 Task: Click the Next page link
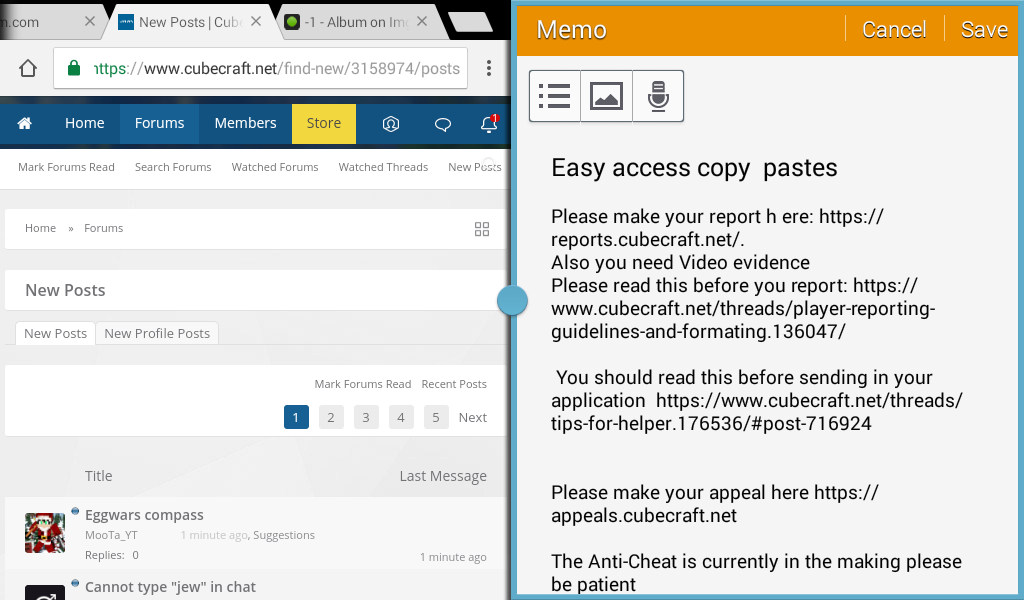pos(473,417)
